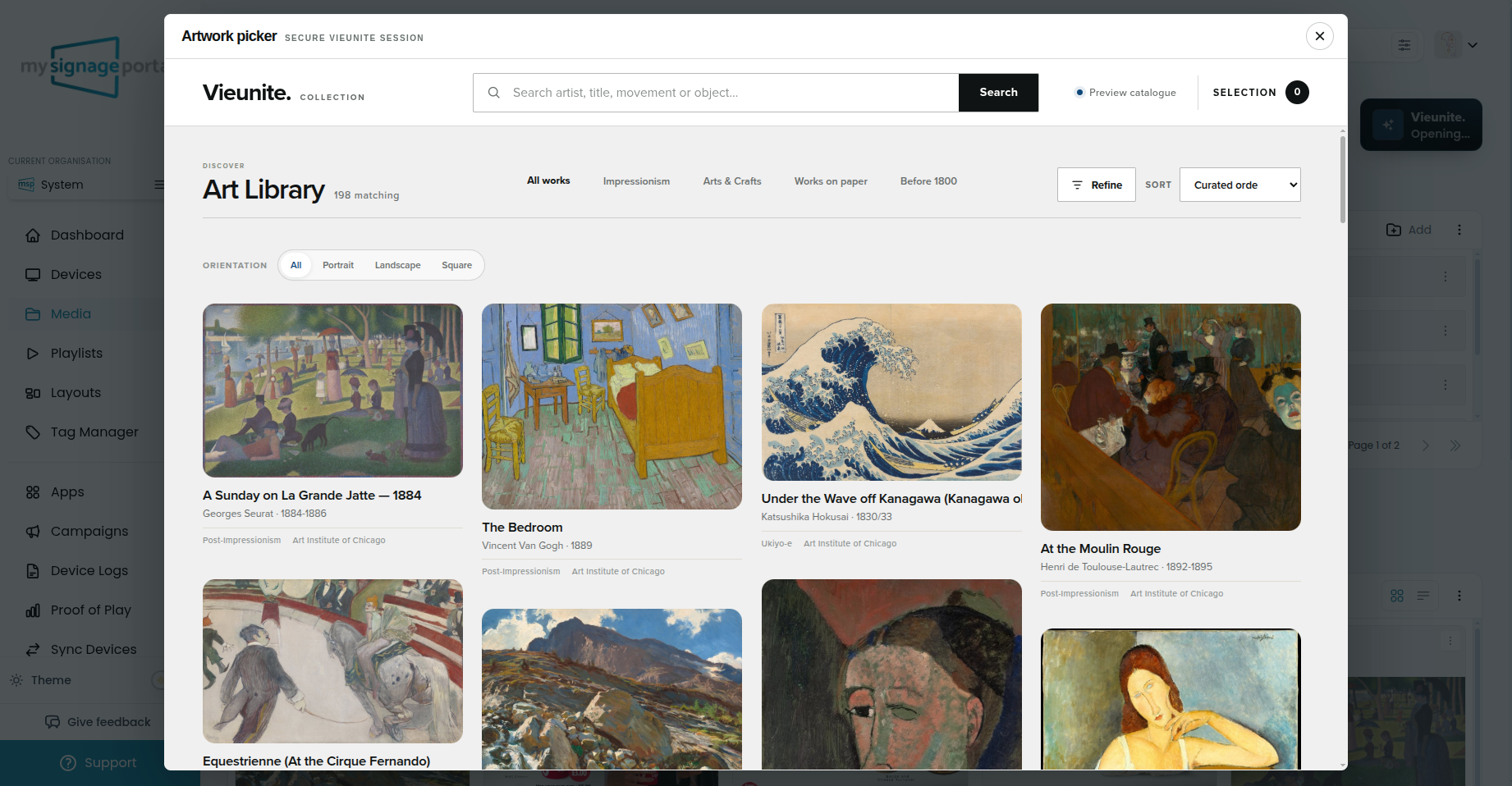Switch to Impressionism tab

click(636, 181)
